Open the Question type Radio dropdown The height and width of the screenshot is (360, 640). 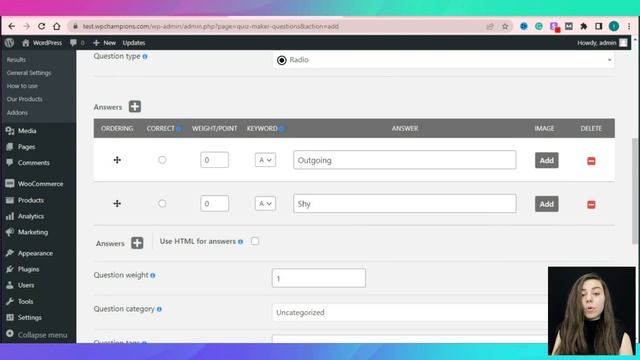[x=443, y=60]
